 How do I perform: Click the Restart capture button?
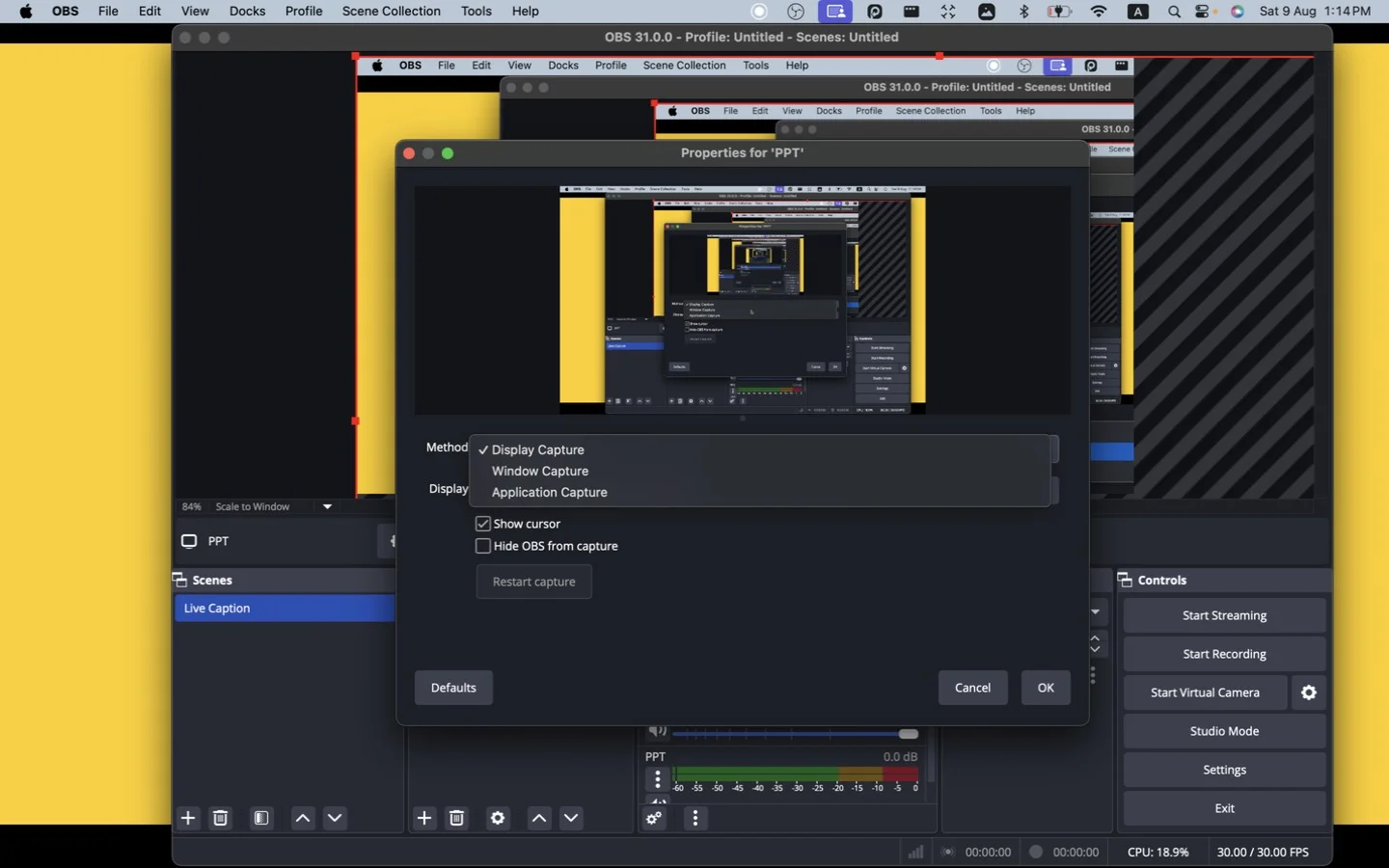[x=533, y=582]
